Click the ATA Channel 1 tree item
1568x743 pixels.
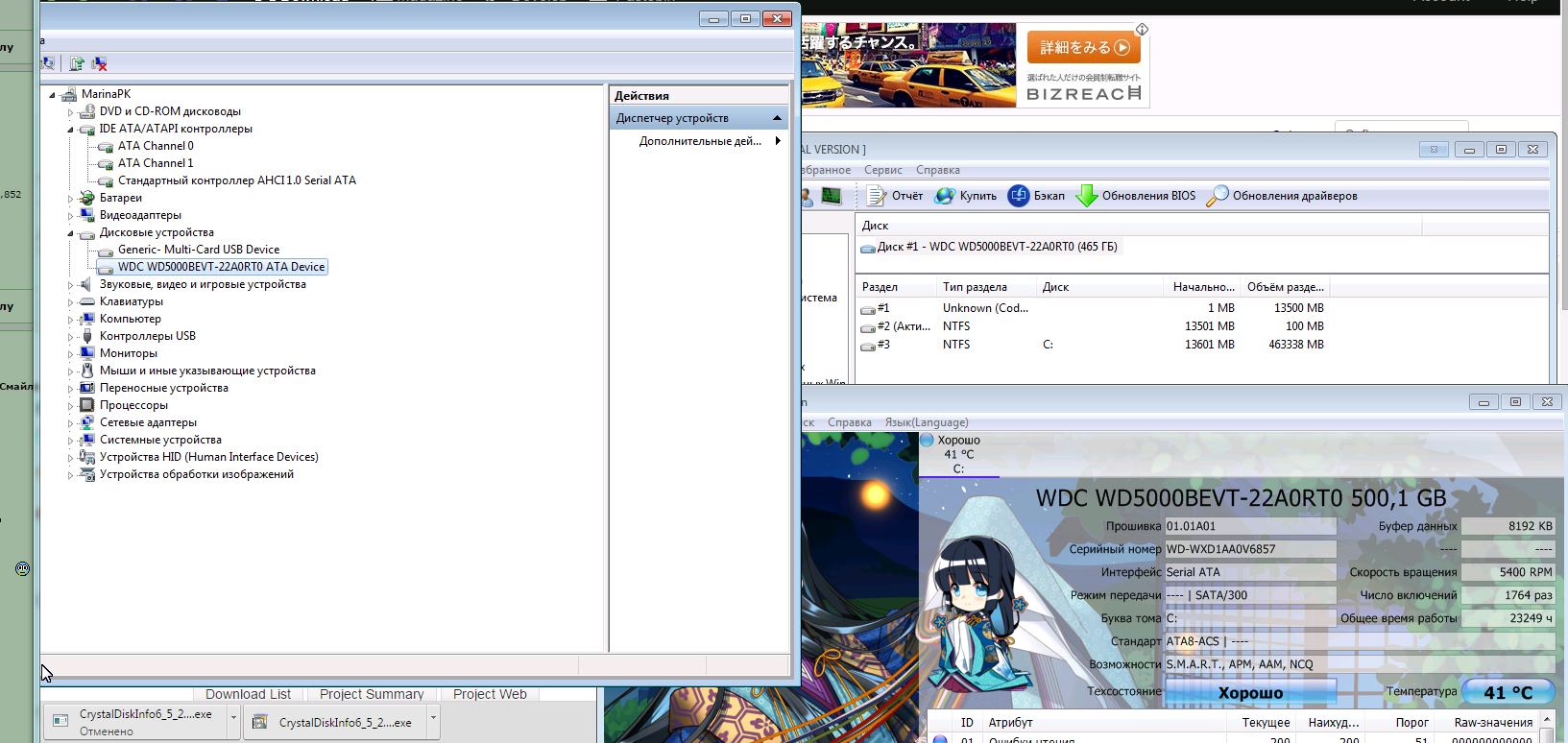coord(155,163)
